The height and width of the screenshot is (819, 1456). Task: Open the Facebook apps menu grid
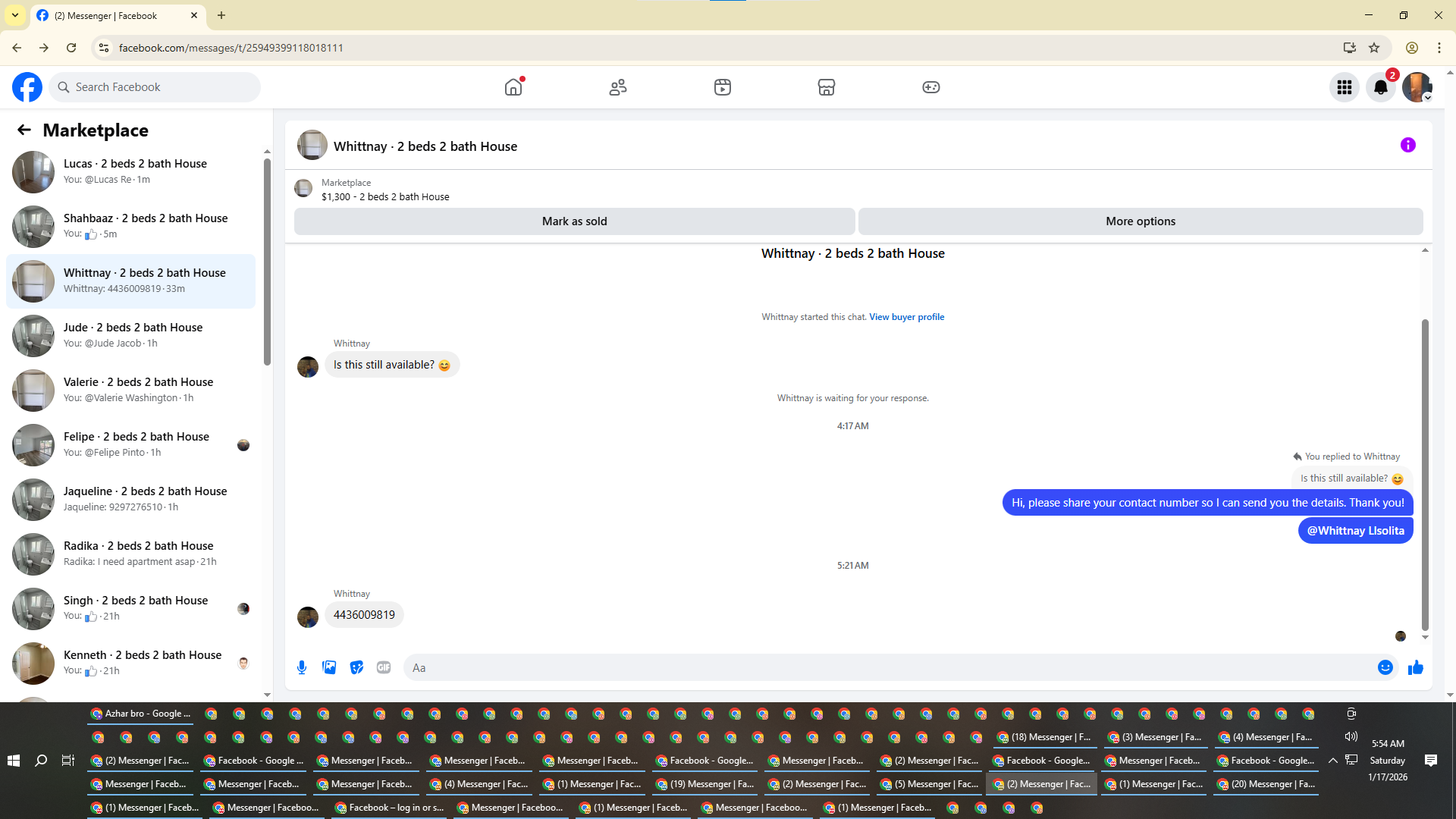(1344, 87)
